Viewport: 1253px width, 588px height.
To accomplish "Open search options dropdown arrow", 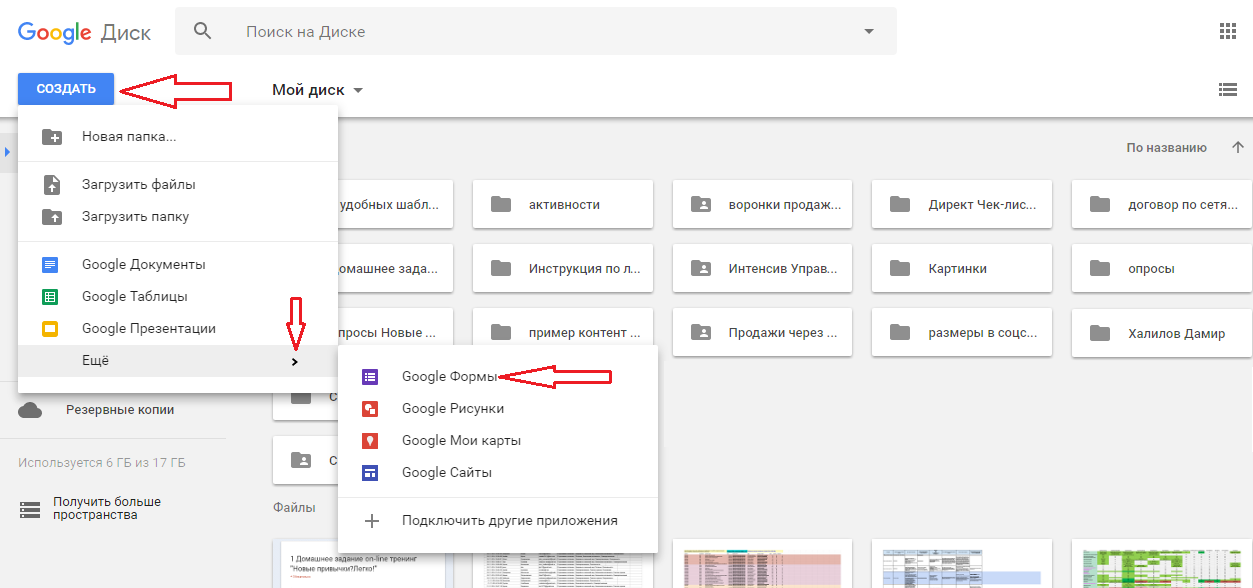I will pyautogui.click(x=868, y=32).
